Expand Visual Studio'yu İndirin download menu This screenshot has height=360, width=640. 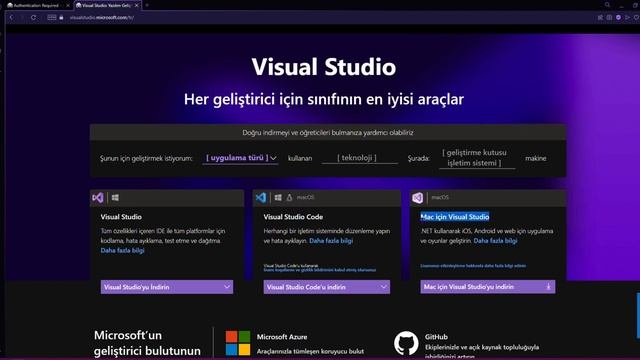coord(167,287)
